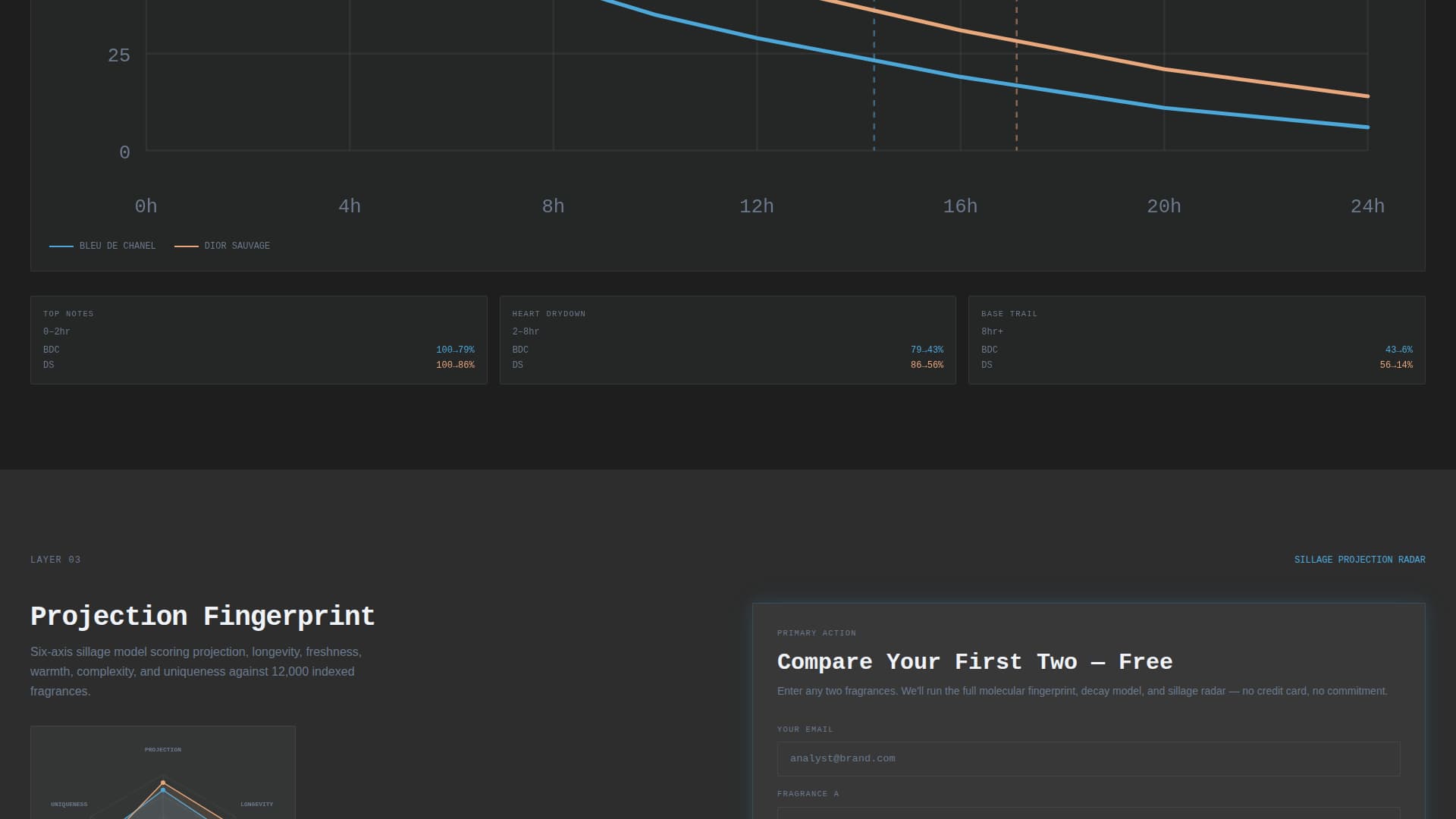The image size is (1456, 819).
Task: Click the Projection axis label on radar
Action: 163,750
